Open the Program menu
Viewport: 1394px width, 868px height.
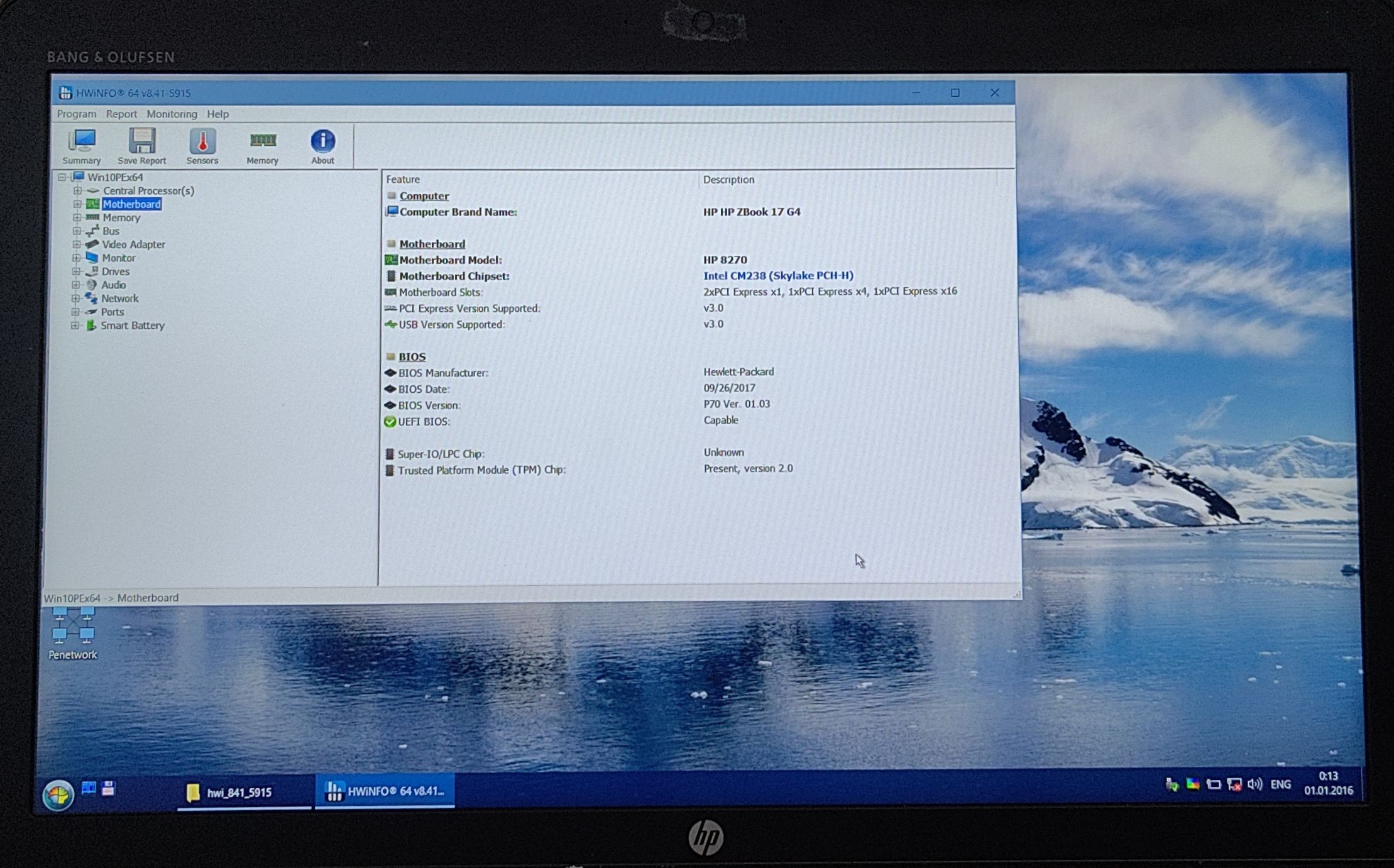[x=77, y=114]
